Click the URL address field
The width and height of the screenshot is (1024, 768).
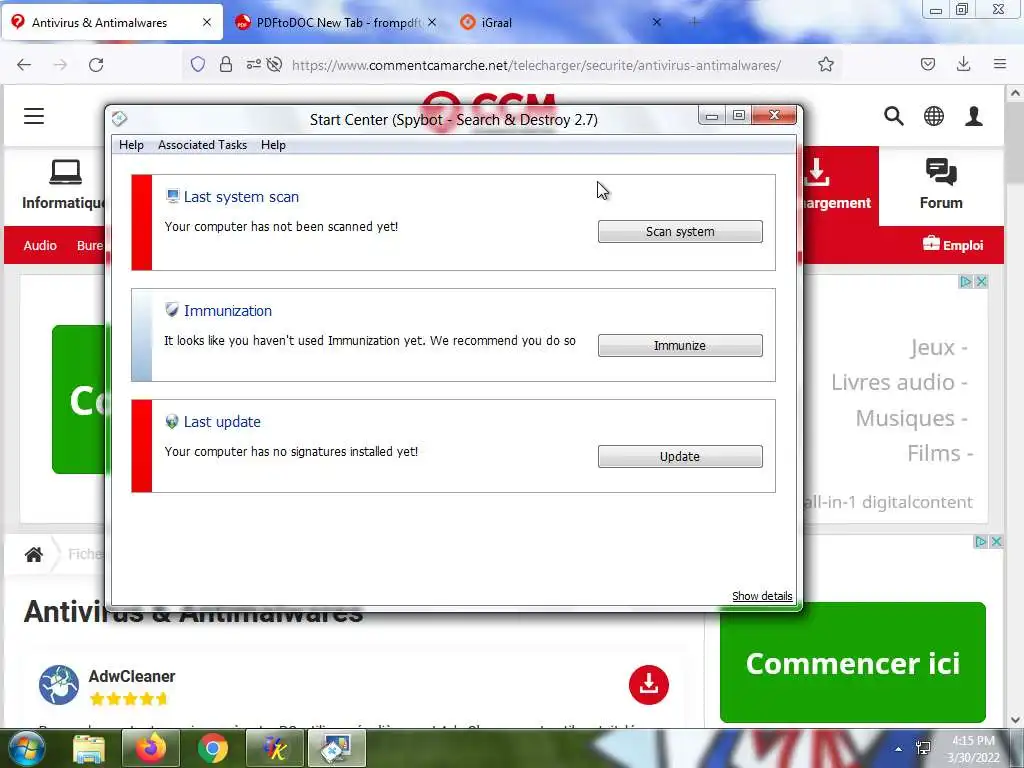click(x=536, y=65)
